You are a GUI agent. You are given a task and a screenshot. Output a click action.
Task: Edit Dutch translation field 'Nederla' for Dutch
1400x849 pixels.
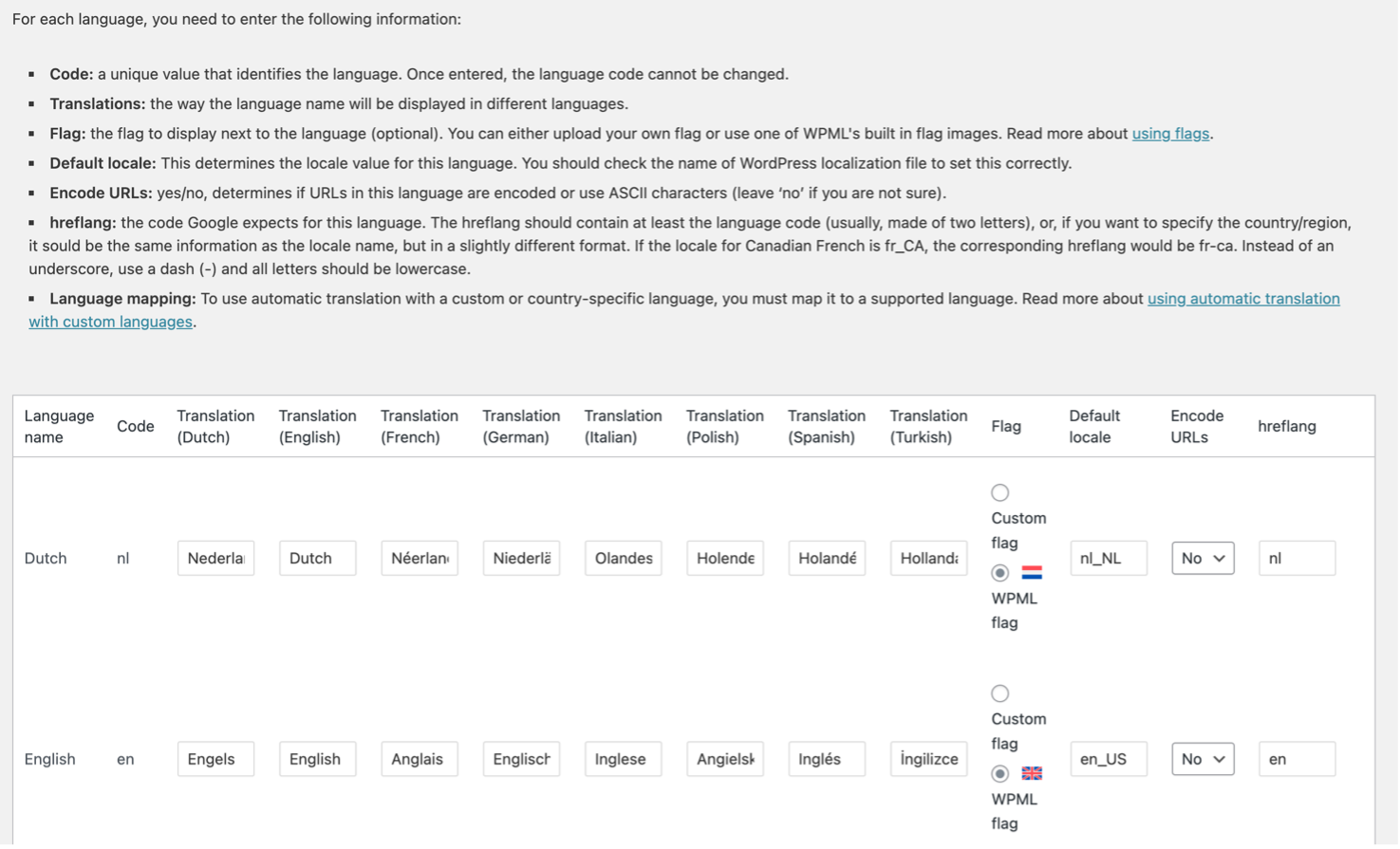pos(215,559)
